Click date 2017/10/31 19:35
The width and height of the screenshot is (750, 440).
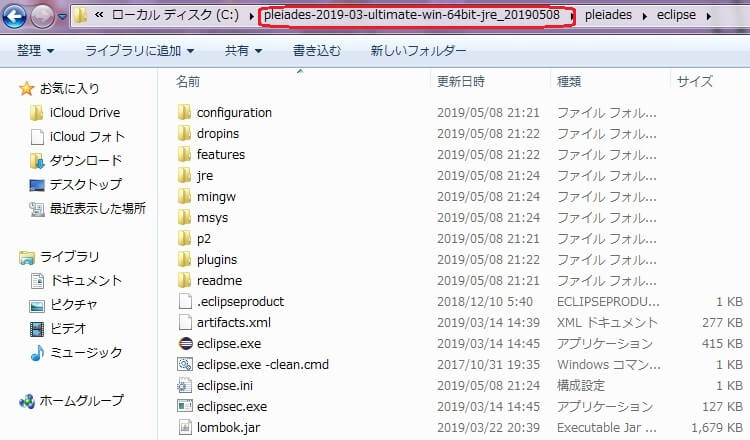pyautogui.click(x=488, y=364)
